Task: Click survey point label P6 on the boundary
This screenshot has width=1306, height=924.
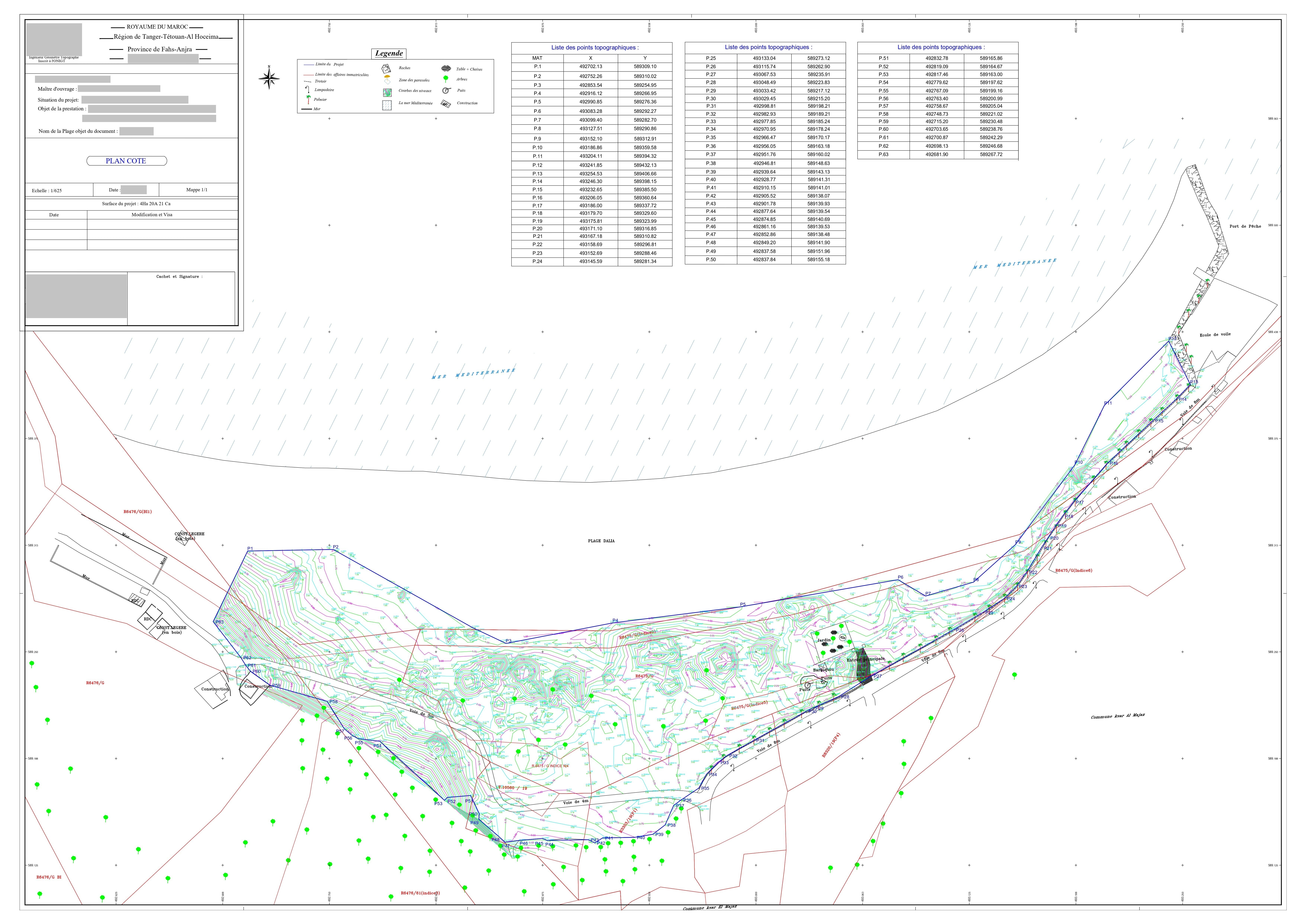Action: 900,577
